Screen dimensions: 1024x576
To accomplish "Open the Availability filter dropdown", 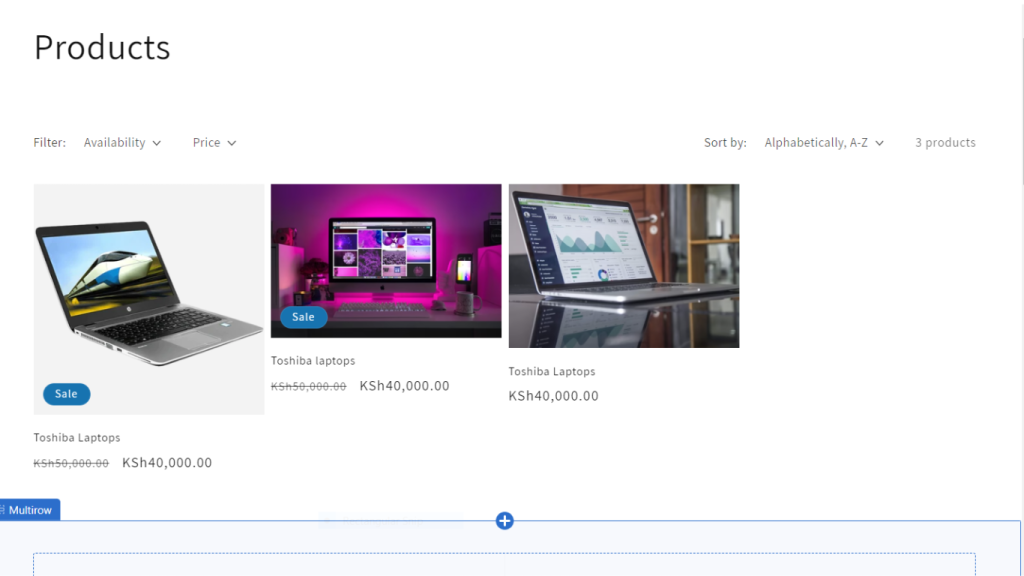I will 122,142.
